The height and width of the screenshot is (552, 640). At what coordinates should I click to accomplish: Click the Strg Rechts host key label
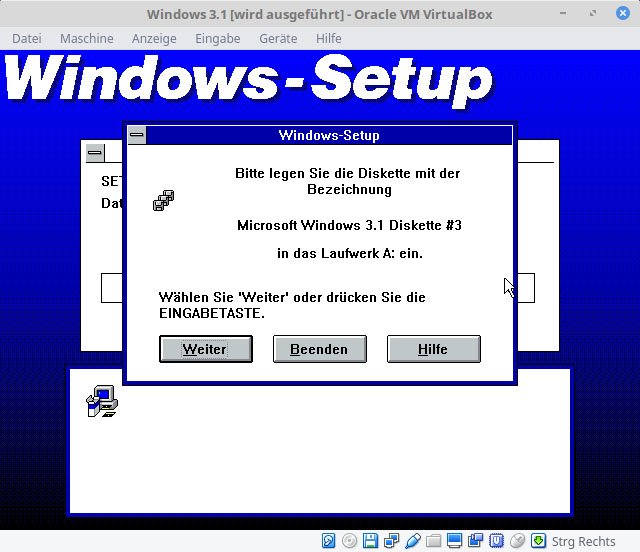583,541
